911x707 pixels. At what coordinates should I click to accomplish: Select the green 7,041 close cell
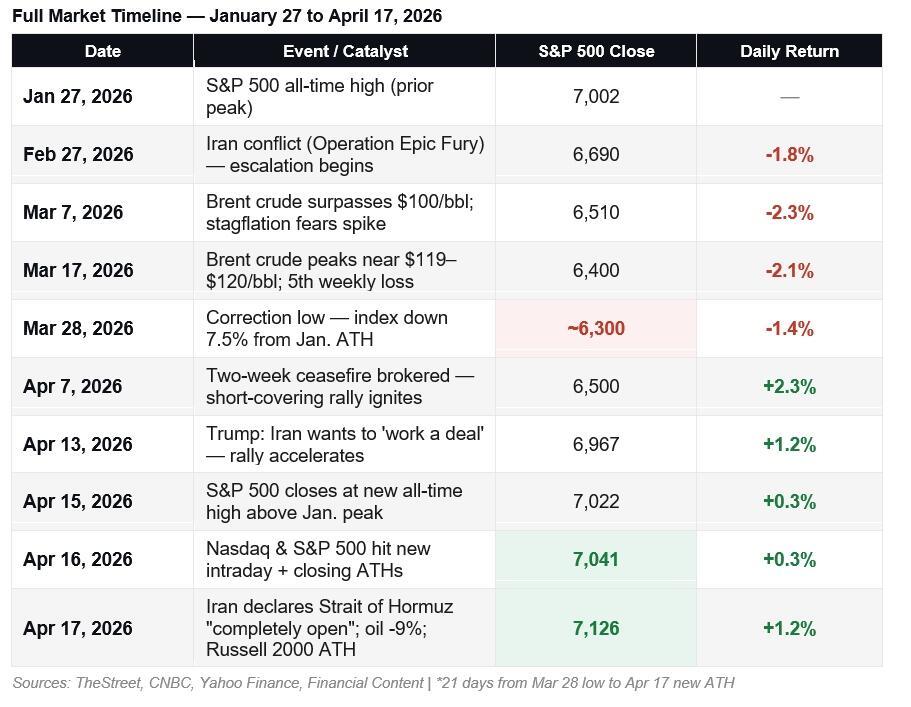596,560
